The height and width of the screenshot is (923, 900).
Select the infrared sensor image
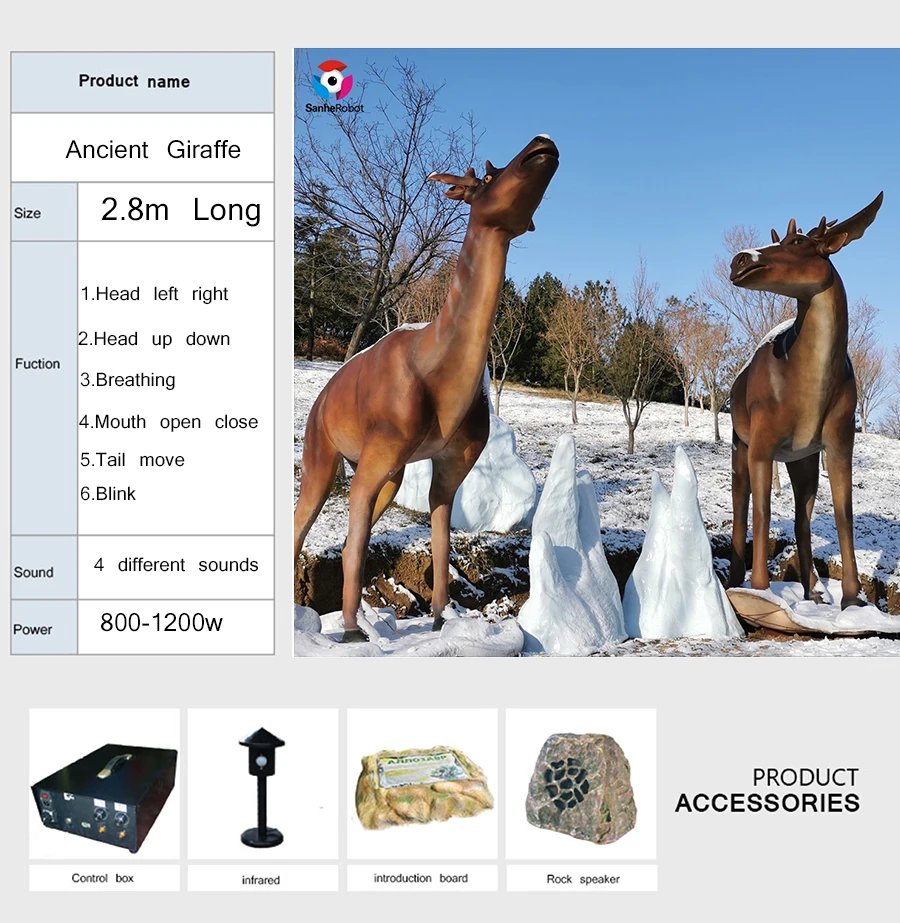262,783
